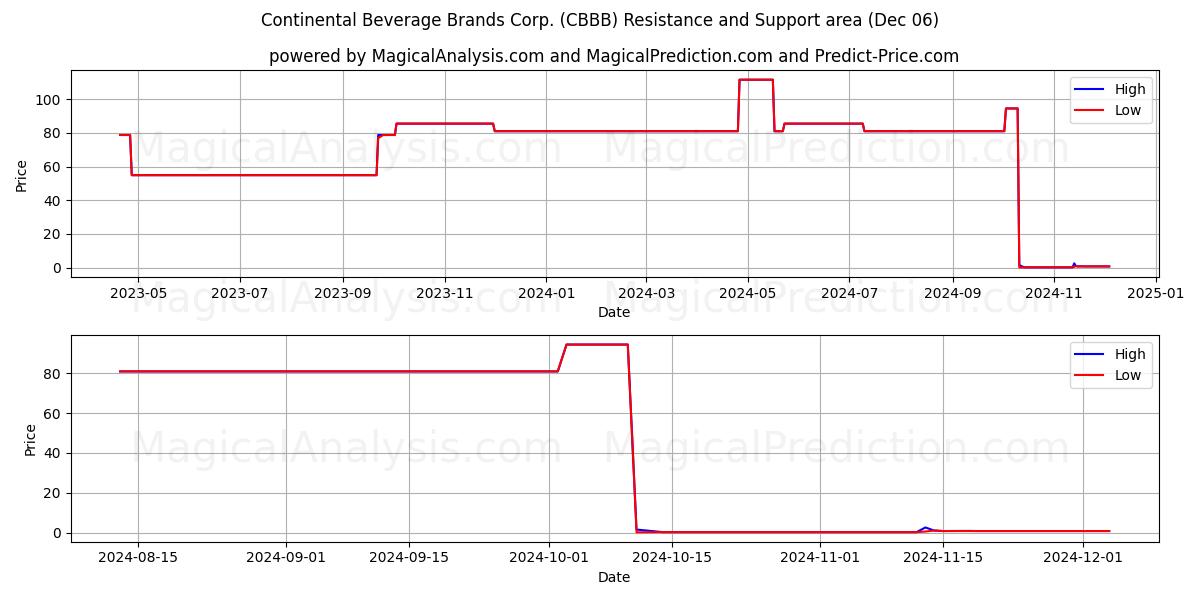This screenshot has width=1200, height=600.
Task: Click the bottom chart 'Price' axis label
Action: point(31,439)
